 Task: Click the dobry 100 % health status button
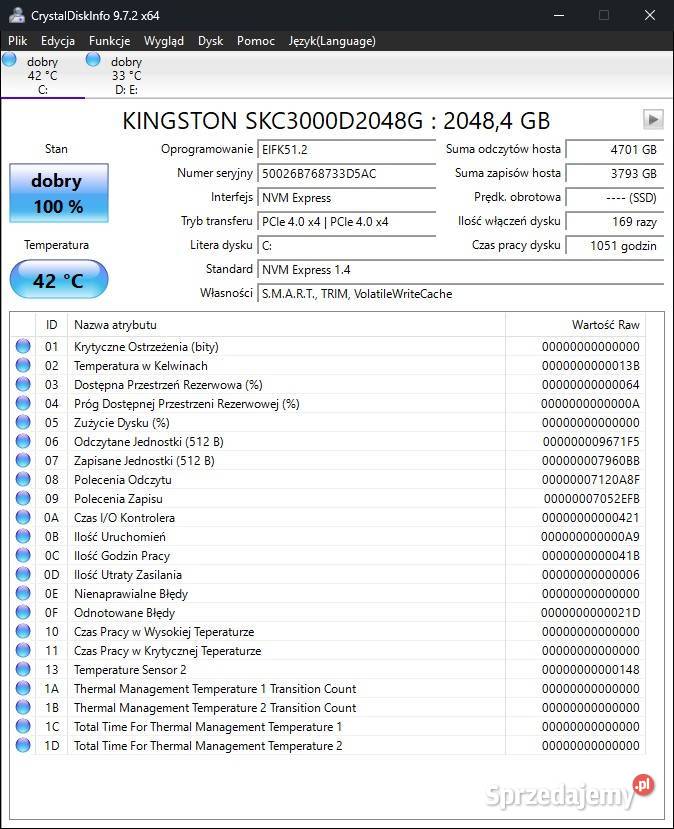[59, 193]
